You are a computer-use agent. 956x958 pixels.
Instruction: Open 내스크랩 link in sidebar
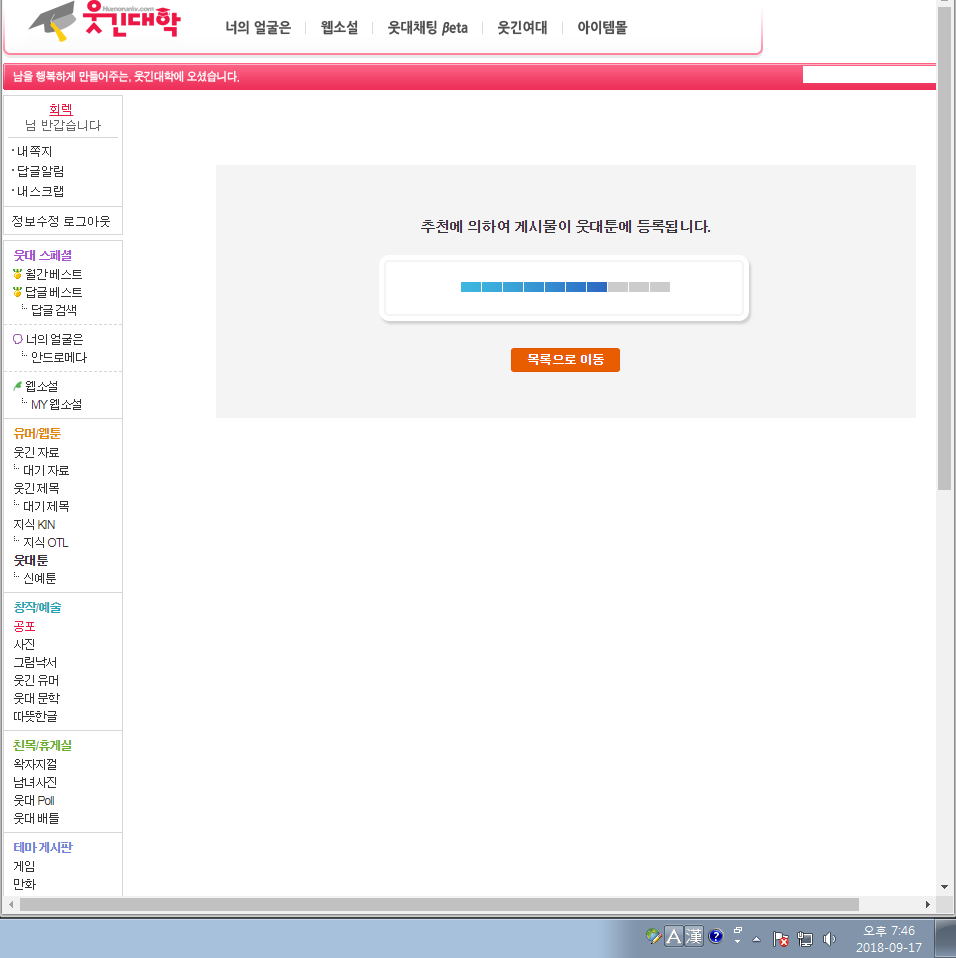coord(40,191)
